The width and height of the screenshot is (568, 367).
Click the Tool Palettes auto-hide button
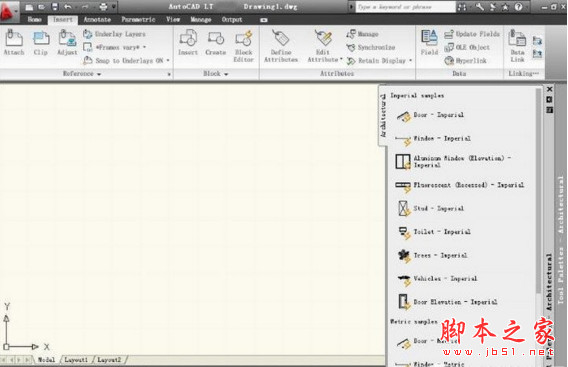[550, 99]
